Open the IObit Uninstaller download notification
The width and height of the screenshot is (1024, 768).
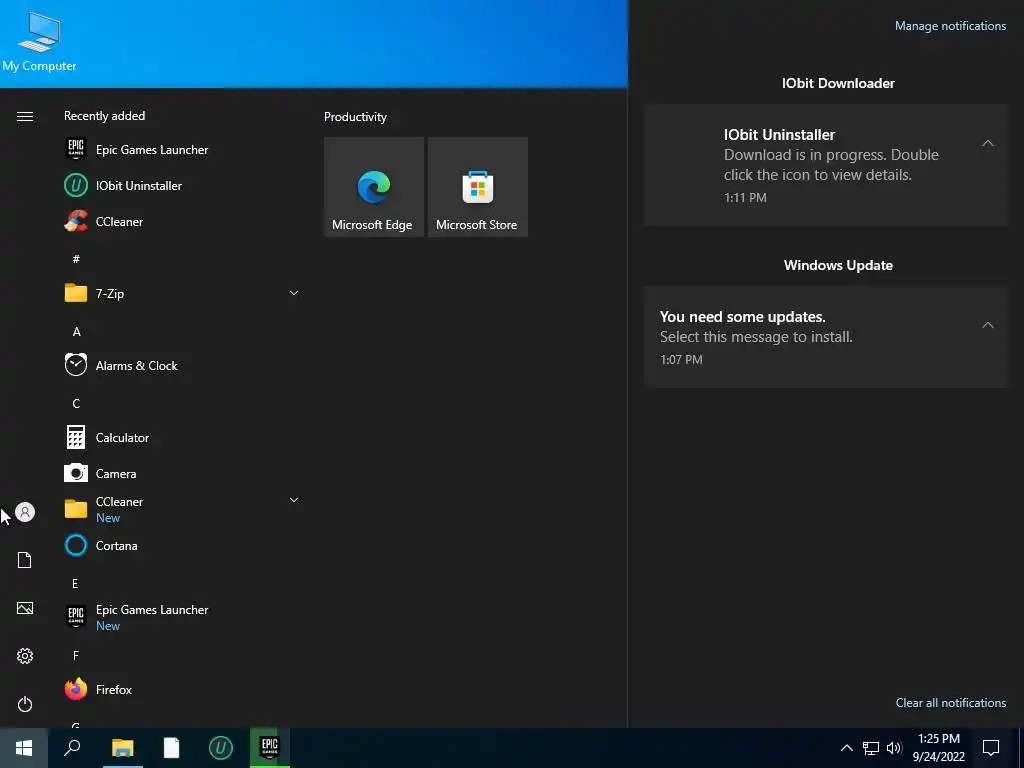(x=826, y=166)
